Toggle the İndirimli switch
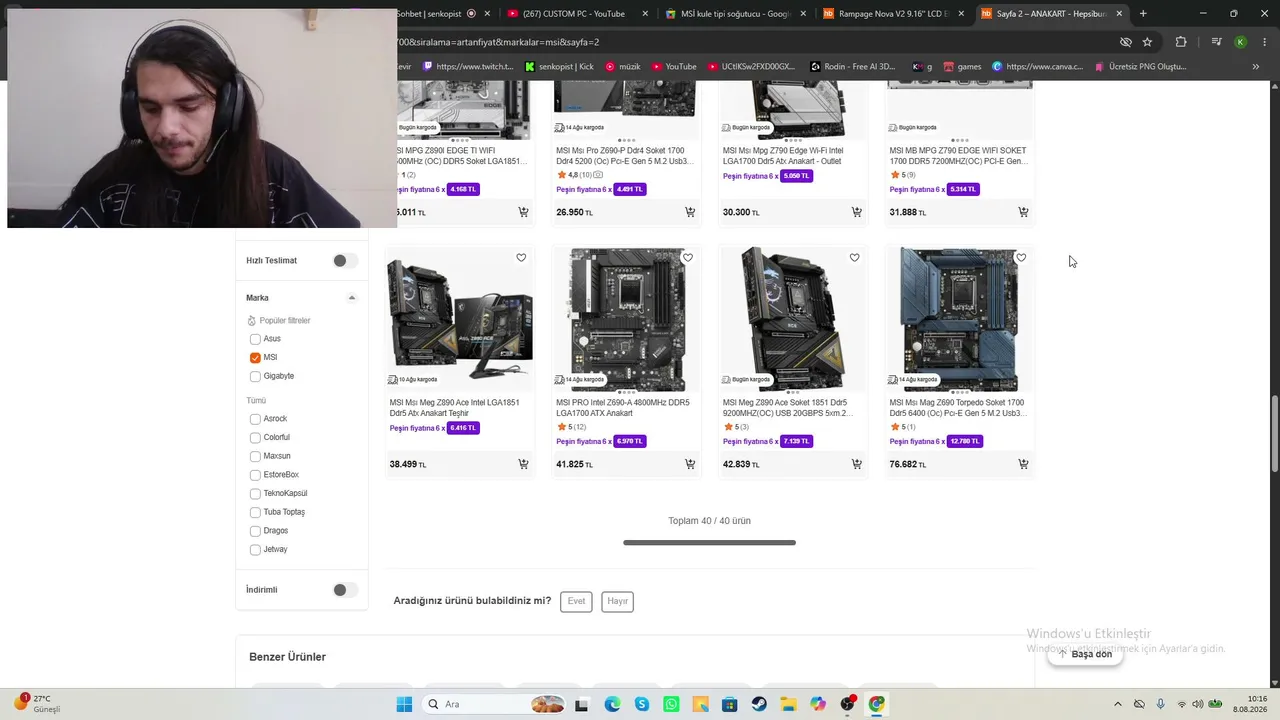The width and height of the screenshot is (1280, 720). coord(345,590)
